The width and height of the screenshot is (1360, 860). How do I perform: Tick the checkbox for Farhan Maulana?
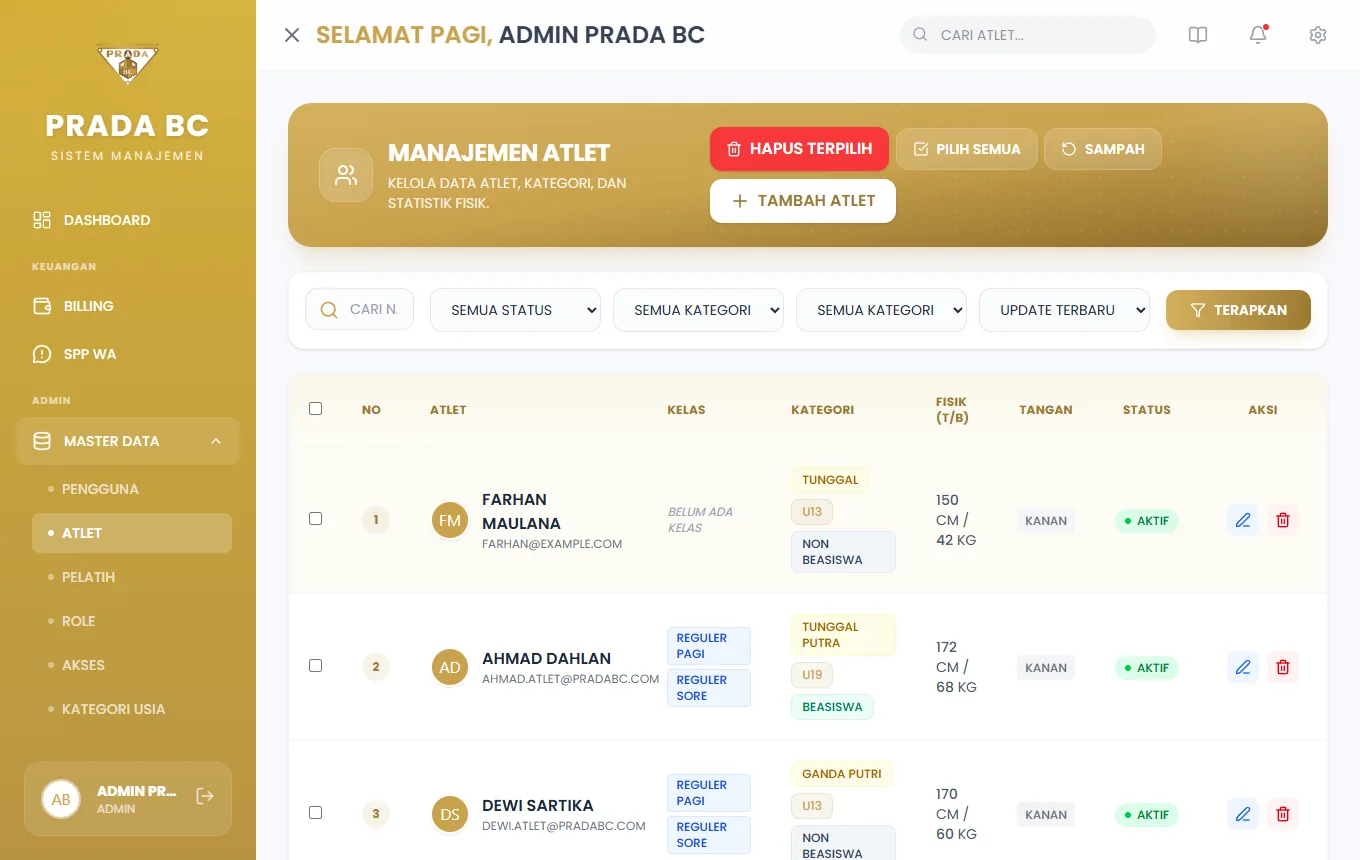point(315,518)
